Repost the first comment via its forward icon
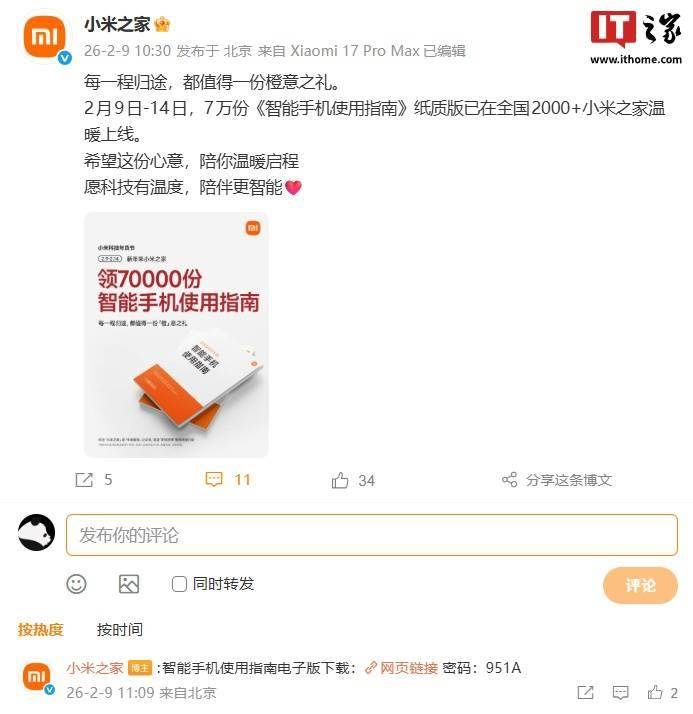693x714 pixels. [586, 693]
